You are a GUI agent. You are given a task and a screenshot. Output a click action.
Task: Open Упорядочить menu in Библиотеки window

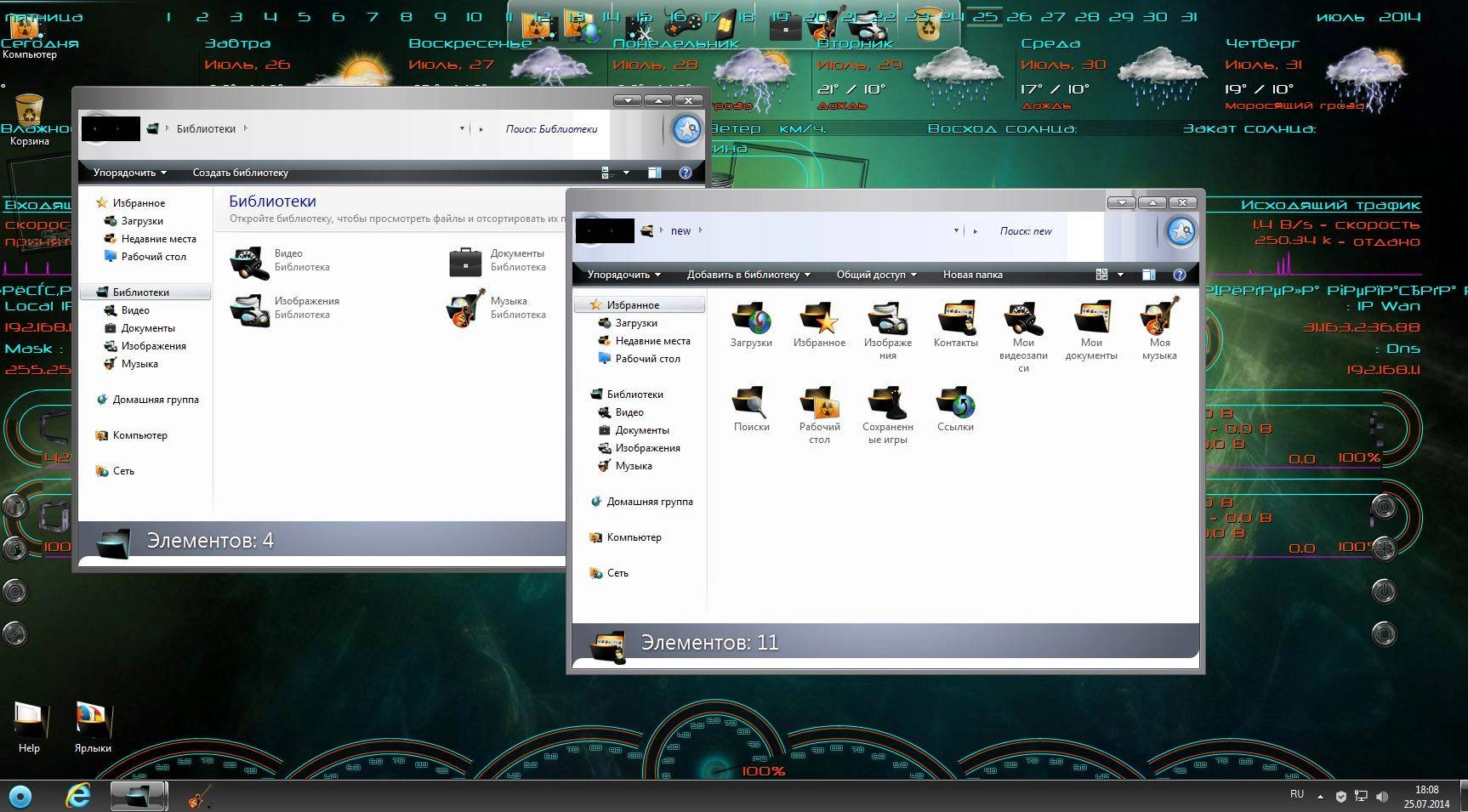coord(129,173)
